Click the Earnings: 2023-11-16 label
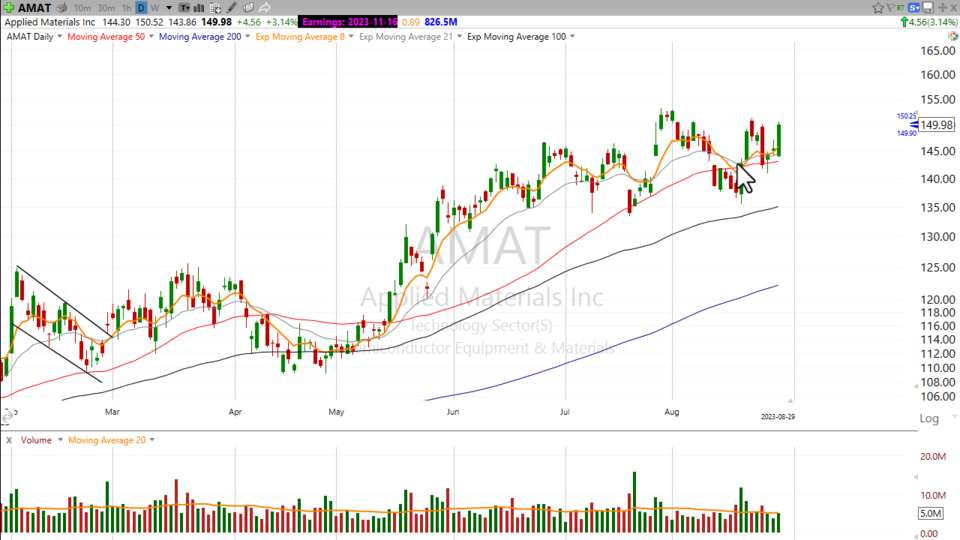960x540 pixels. (349, 22)
